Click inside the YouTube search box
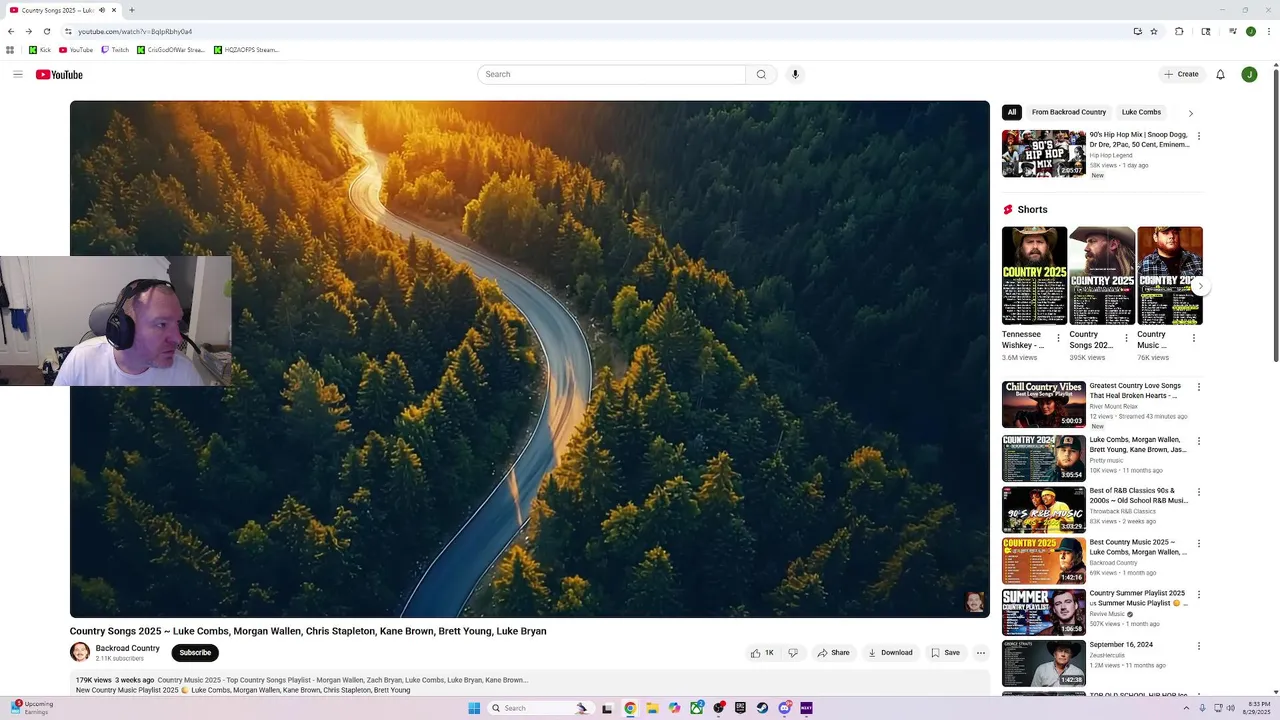Screen dimensions: 1280x720 coord(611,74)
